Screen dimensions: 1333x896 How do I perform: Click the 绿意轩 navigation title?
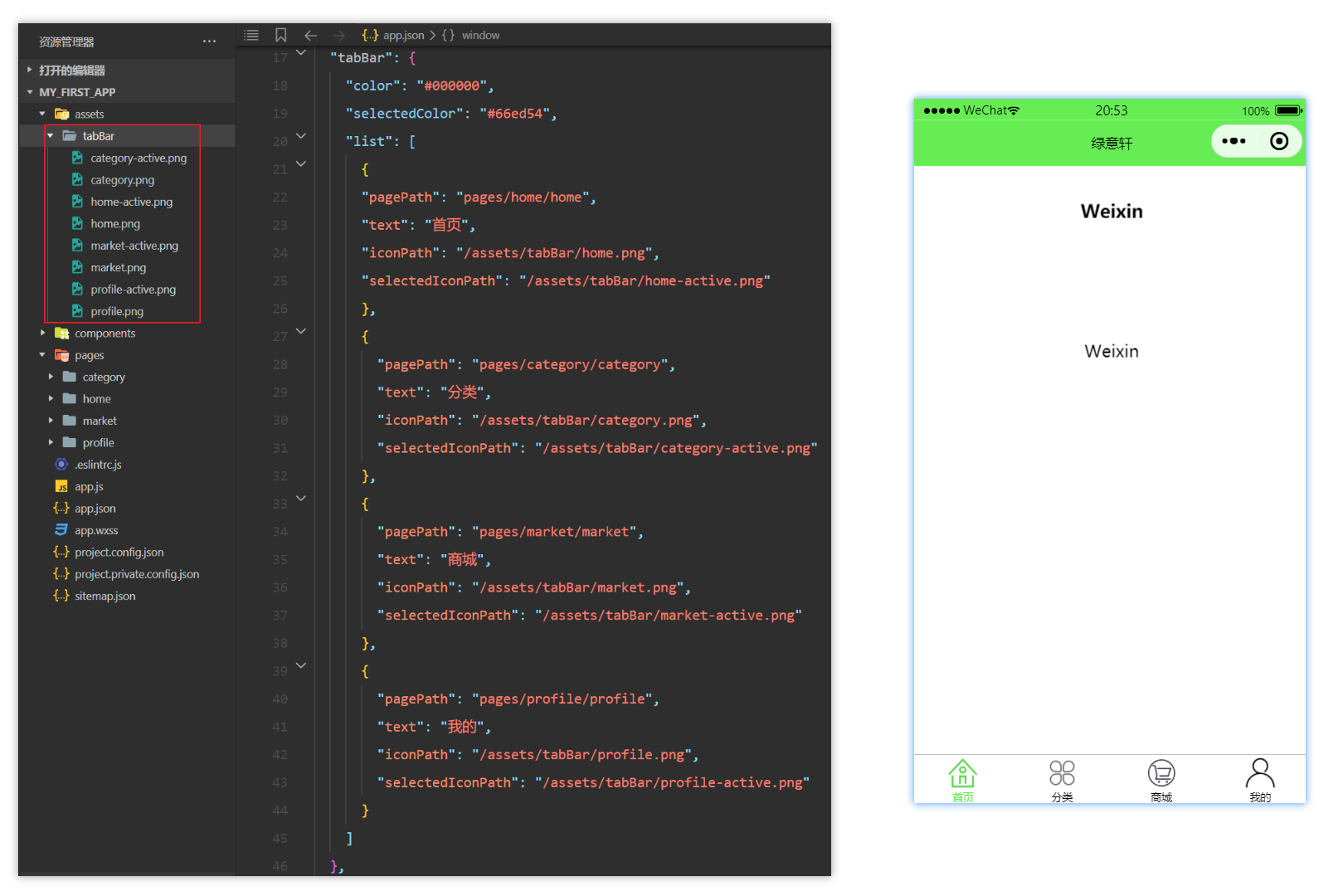[1112, 144]
